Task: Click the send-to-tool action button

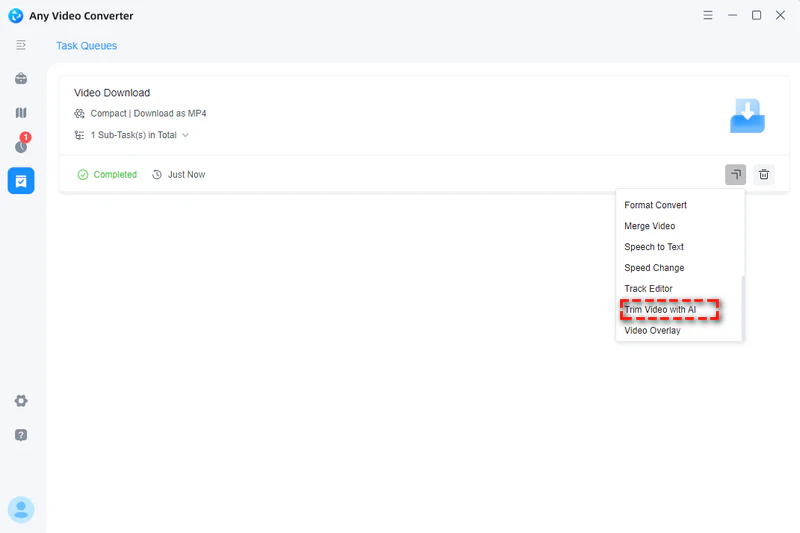Action: click(735, 174)
